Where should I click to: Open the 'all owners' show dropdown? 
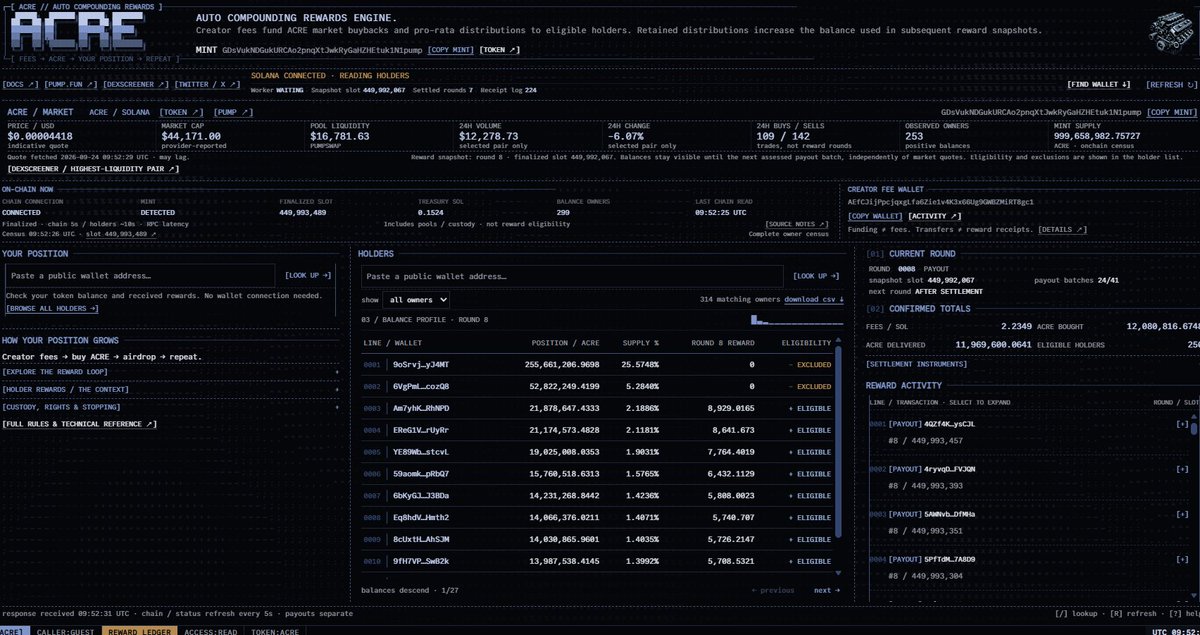[x=415, y=299]
